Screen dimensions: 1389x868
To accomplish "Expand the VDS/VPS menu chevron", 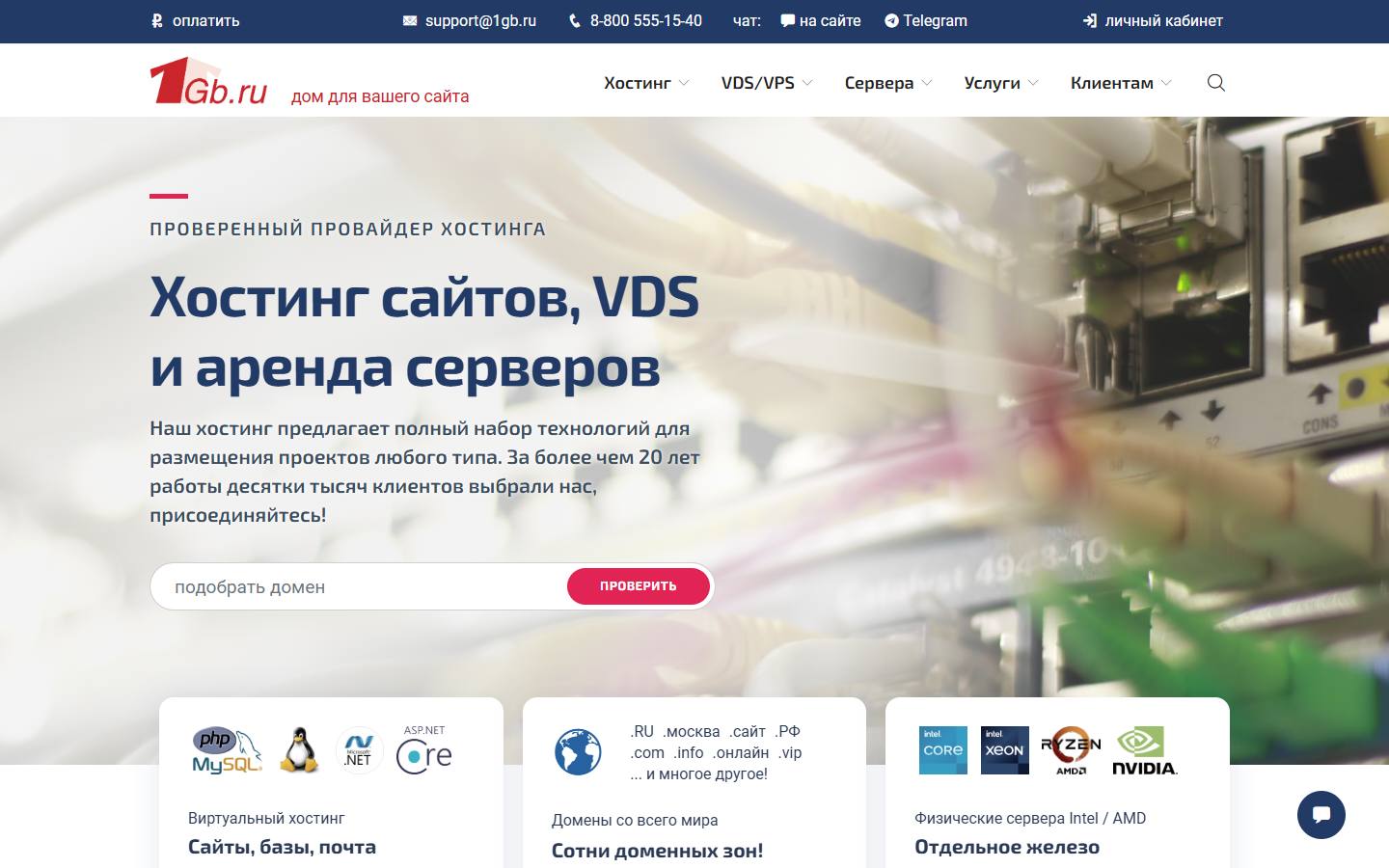I will tap(807, 83).
